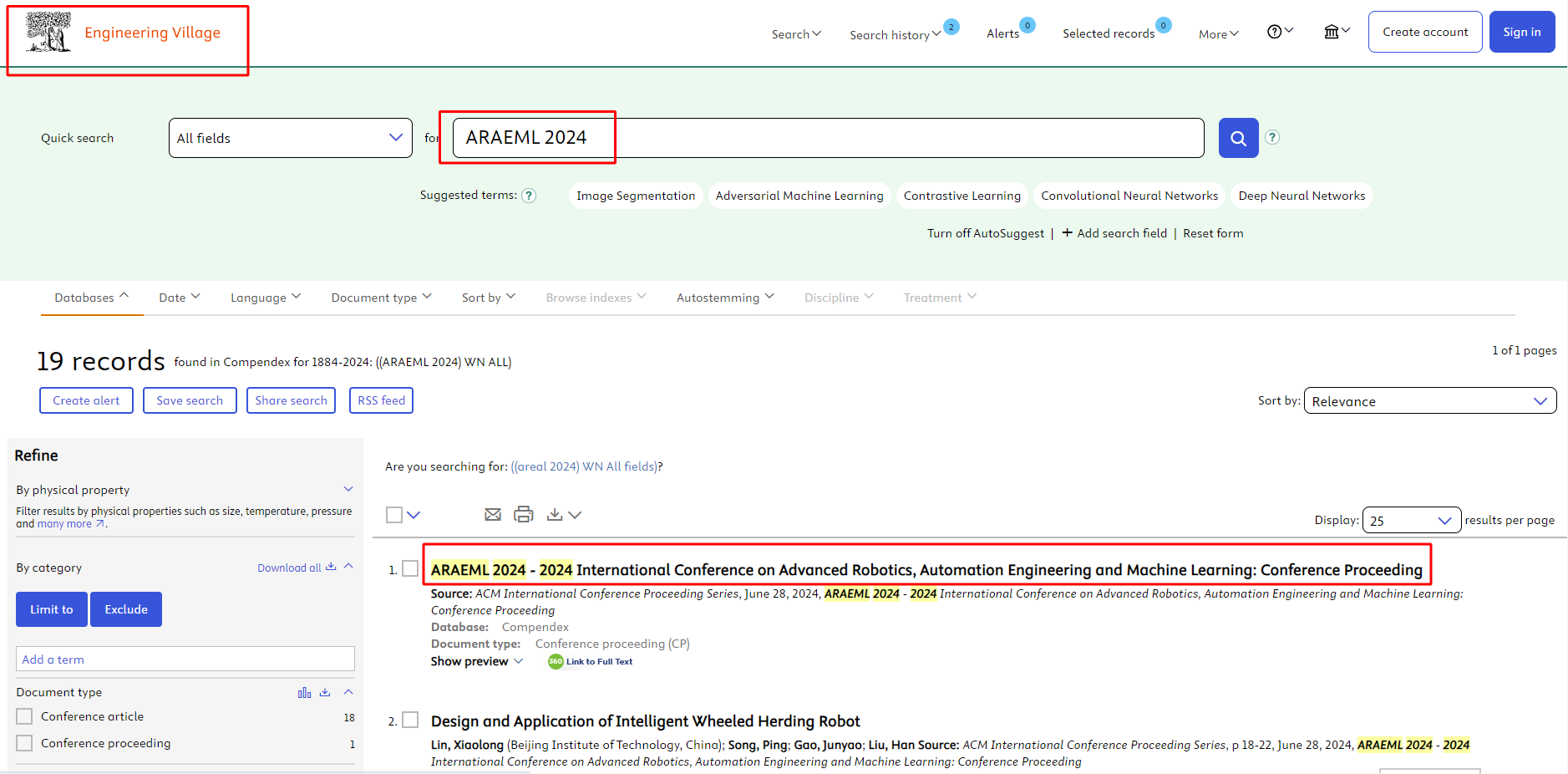Open Autostemming tab

[x=725, y=298]
